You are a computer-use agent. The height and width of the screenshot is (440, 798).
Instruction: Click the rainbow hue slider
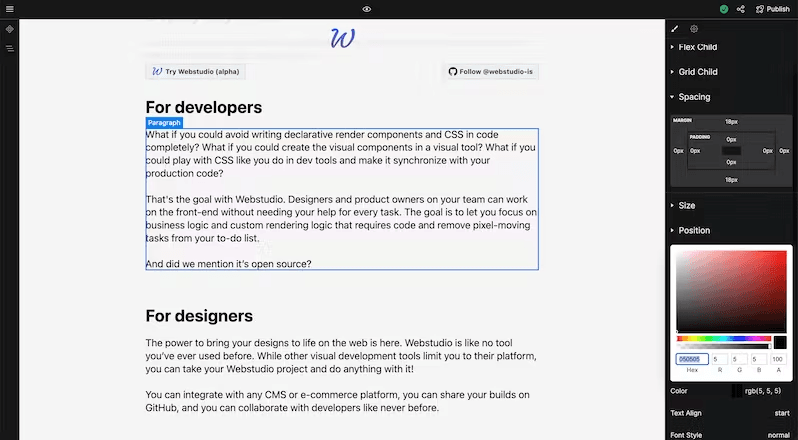click(724, 338)
